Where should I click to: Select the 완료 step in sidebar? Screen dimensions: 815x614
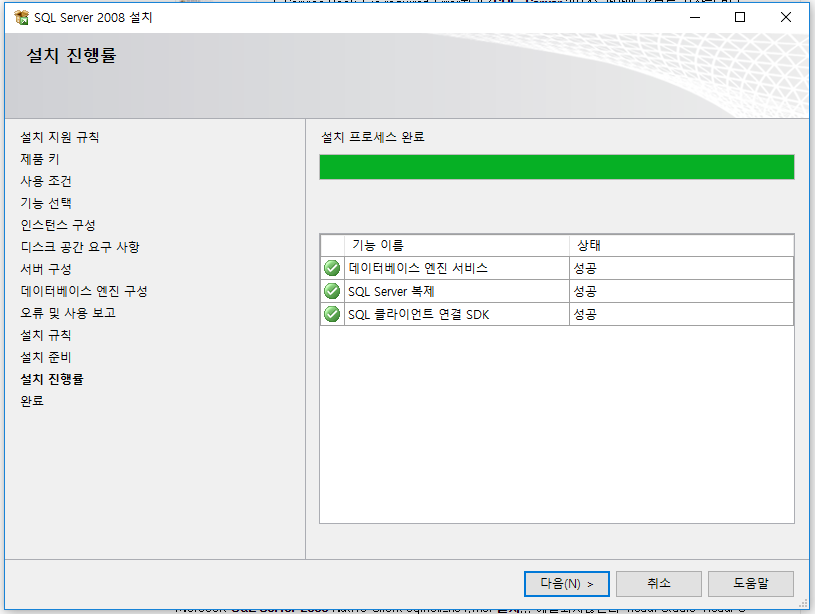pyautogui.click(x=32, y=401)
